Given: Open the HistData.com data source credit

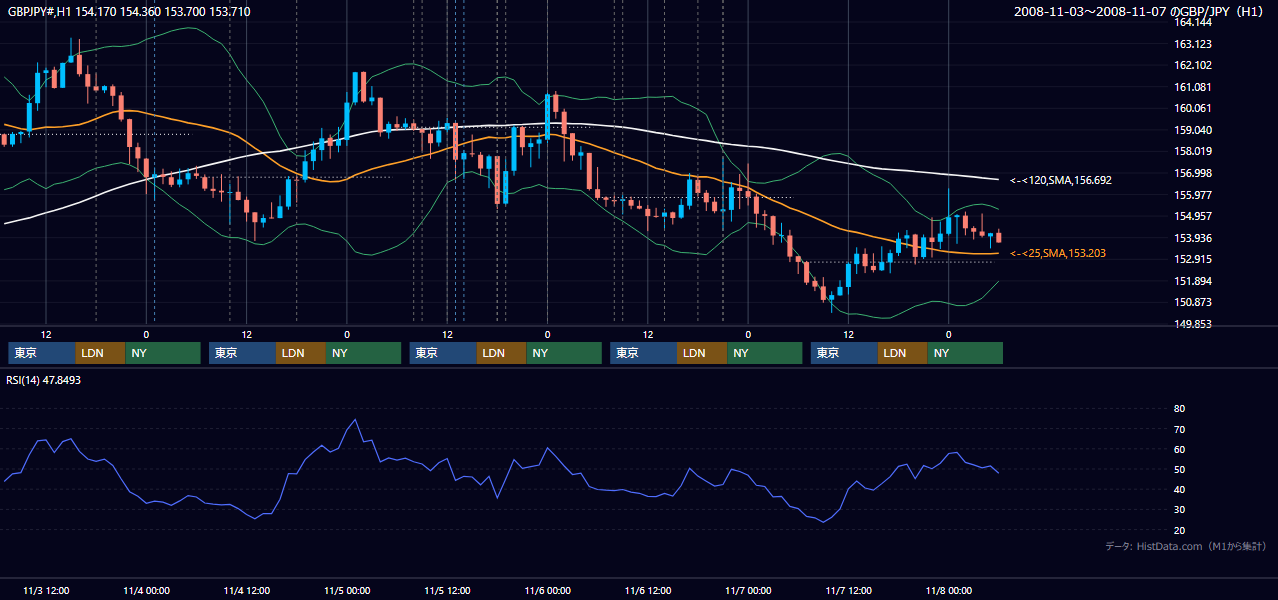Looking at the screenshot, I should (1186, 546).
